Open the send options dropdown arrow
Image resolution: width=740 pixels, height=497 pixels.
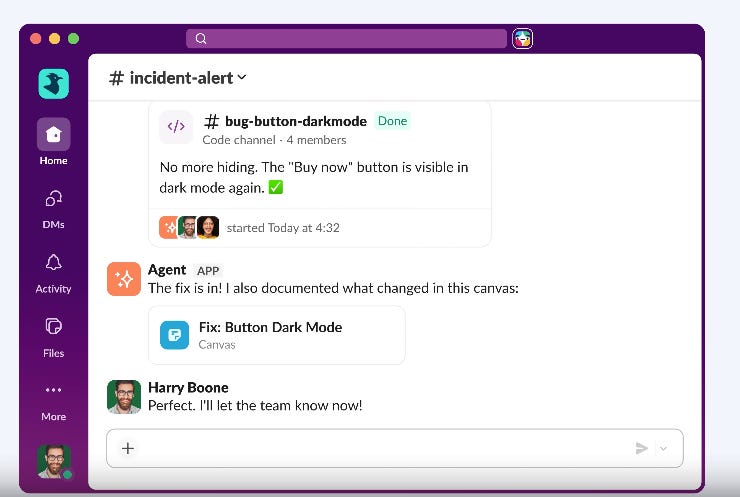coord(664,448)
